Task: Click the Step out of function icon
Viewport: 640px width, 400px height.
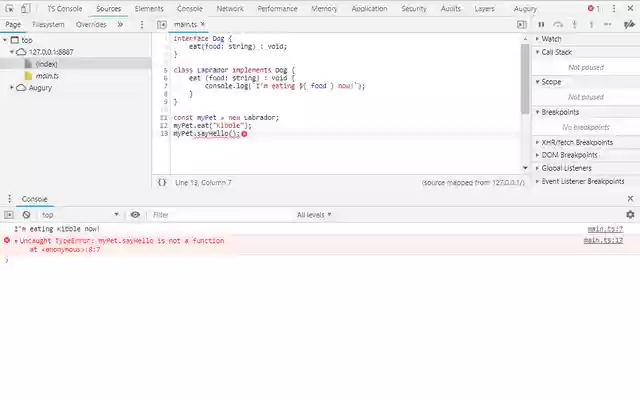Action: tap(591, 24)
